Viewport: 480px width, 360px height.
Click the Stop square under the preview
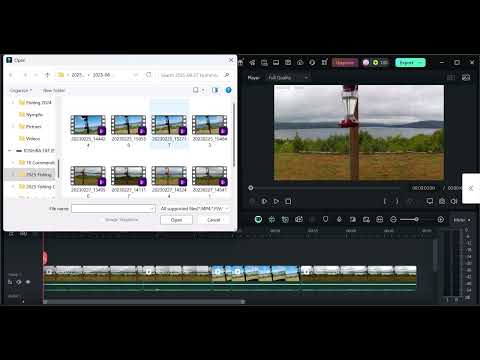pyautogui.click(x=288, y=201)
